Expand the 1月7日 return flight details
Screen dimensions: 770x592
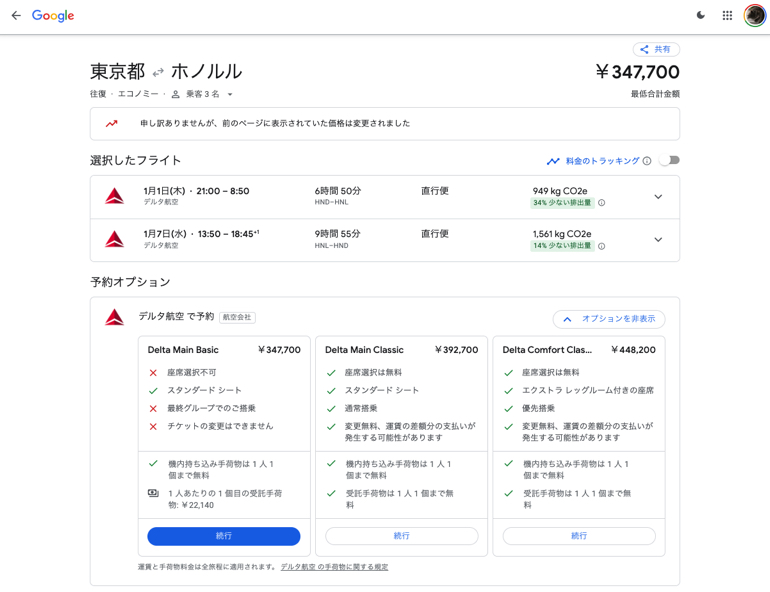659,240
